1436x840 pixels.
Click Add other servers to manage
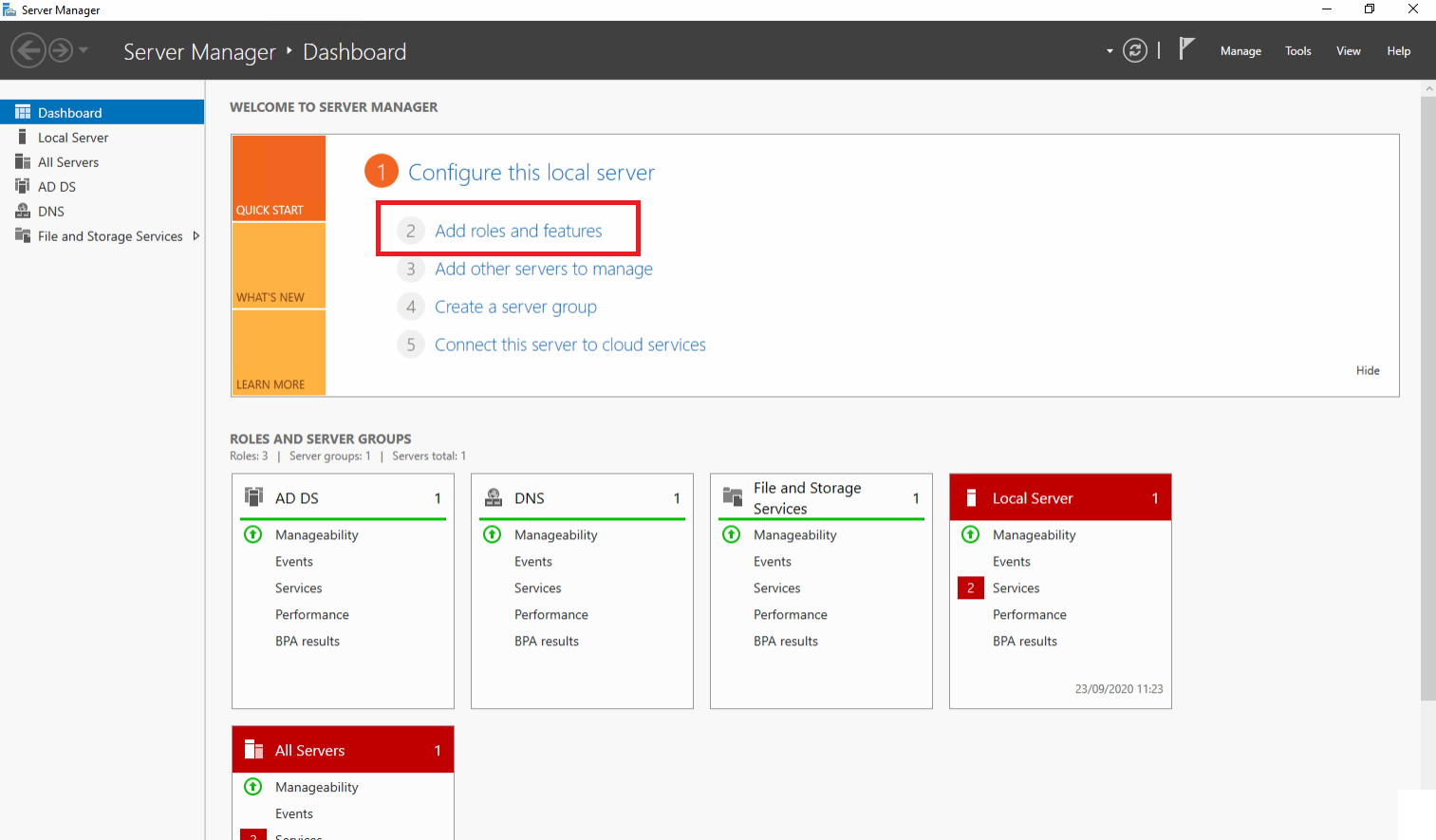544,269
